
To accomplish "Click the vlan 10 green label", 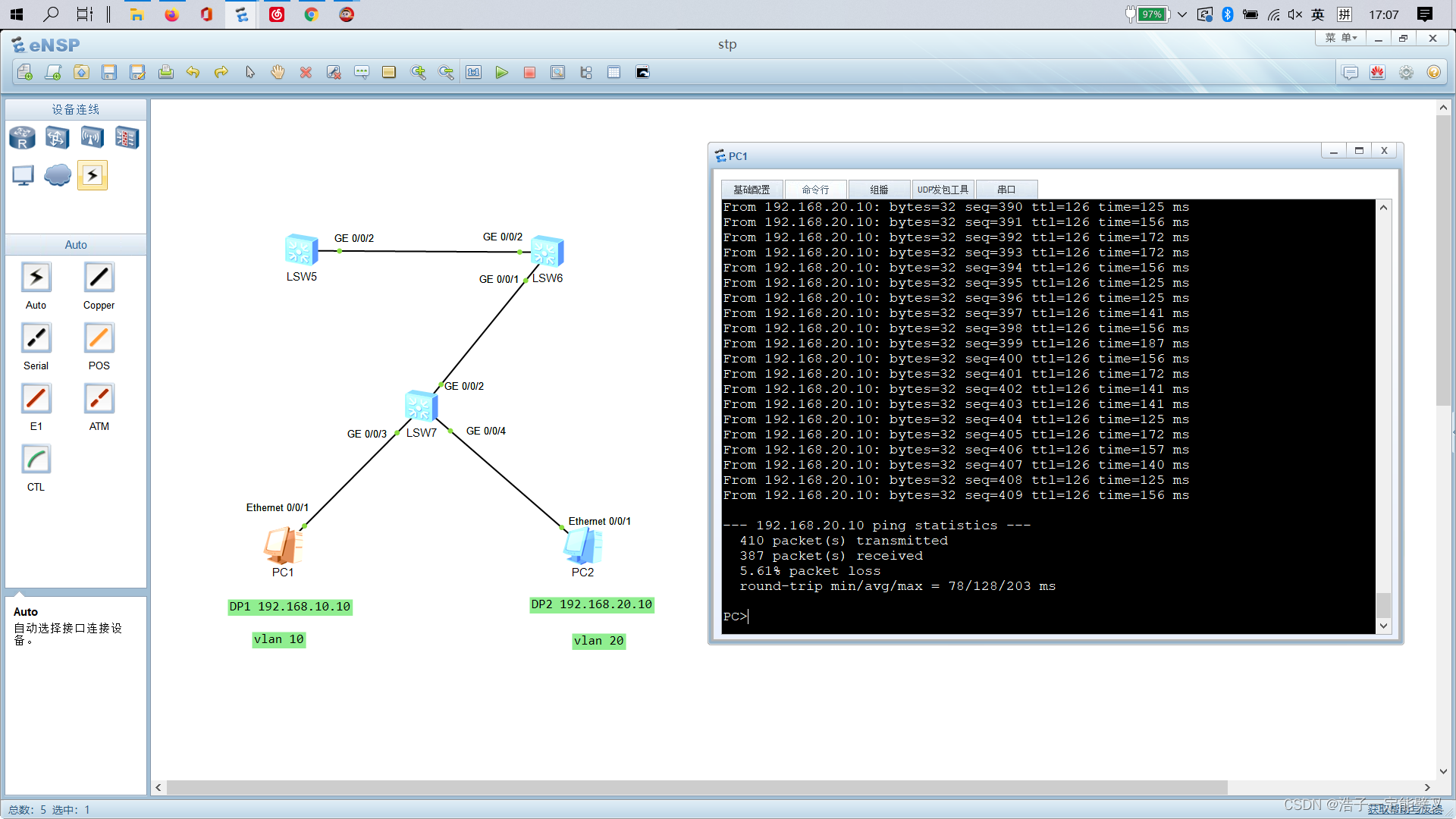I will click(x=278, y=639).
